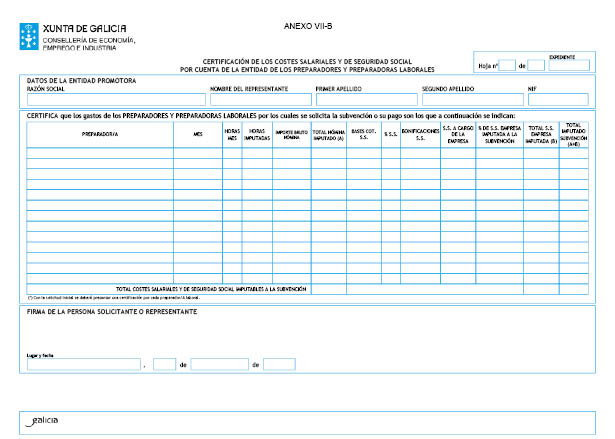Focus the Primer Apellido field
The image size is (615, 439).
[x=365, y=99]
